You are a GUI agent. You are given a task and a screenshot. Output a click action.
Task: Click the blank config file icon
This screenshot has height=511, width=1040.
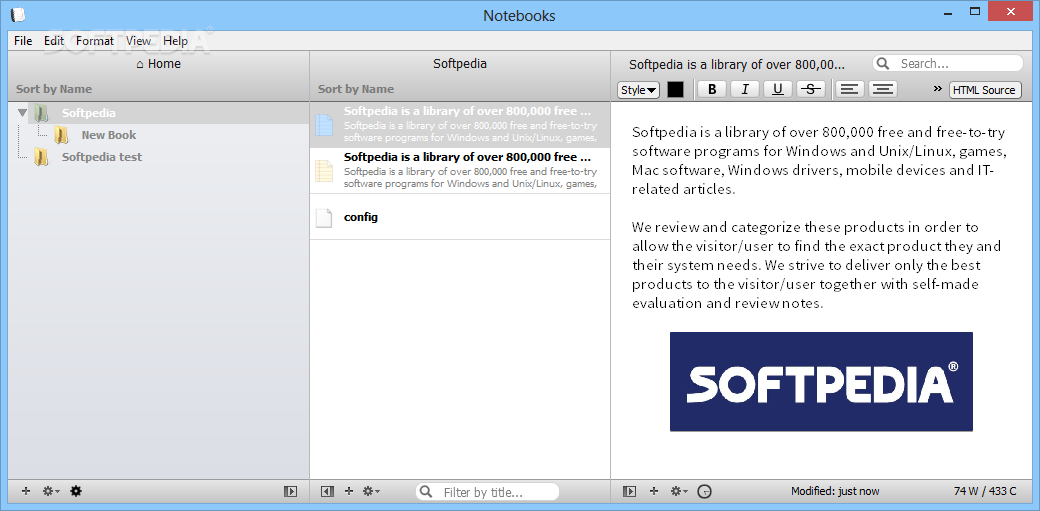pos(324,217)
